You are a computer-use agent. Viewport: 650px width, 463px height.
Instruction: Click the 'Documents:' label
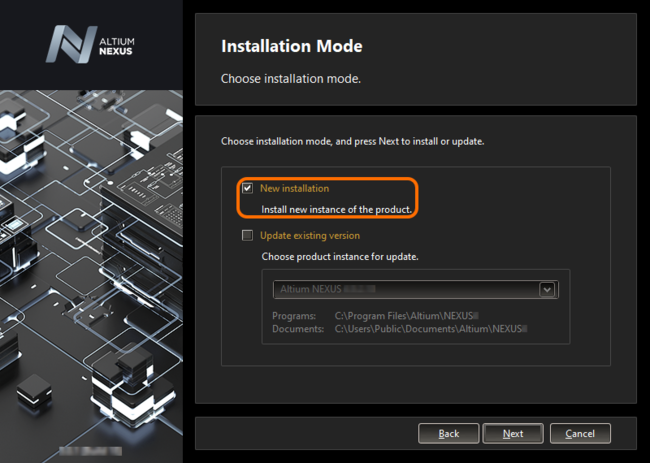point(298,329)
